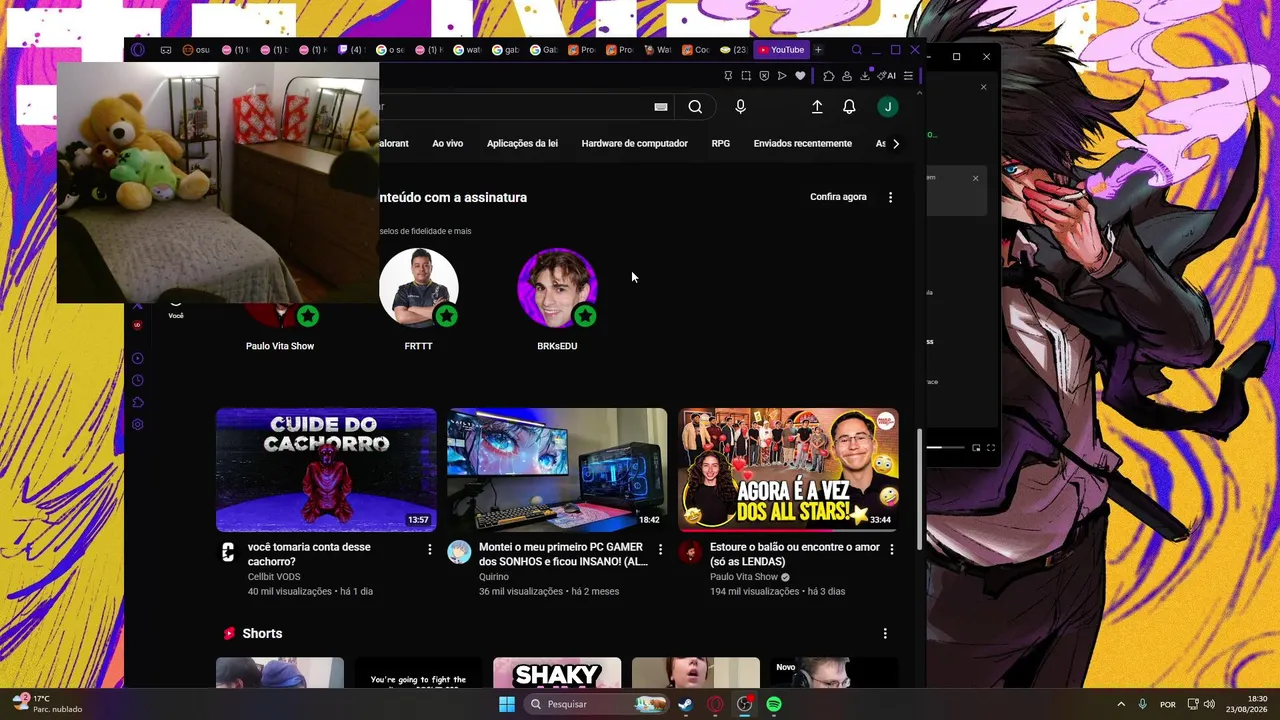Viewport: 1280px width, 720px height.
Task: Play the Cuide do Cachorro thumbnail
Action: [x=326, y=470]
